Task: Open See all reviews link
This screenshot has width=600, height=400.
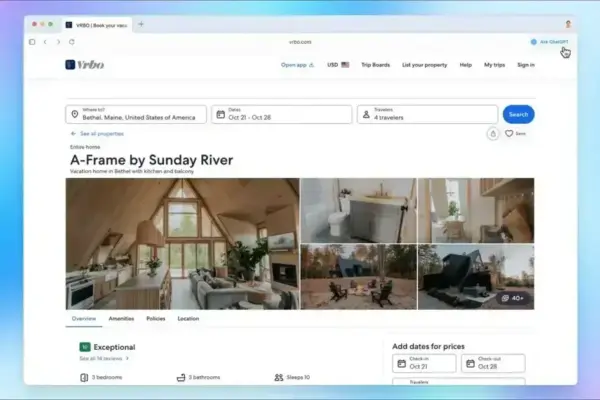Action: 104,359
